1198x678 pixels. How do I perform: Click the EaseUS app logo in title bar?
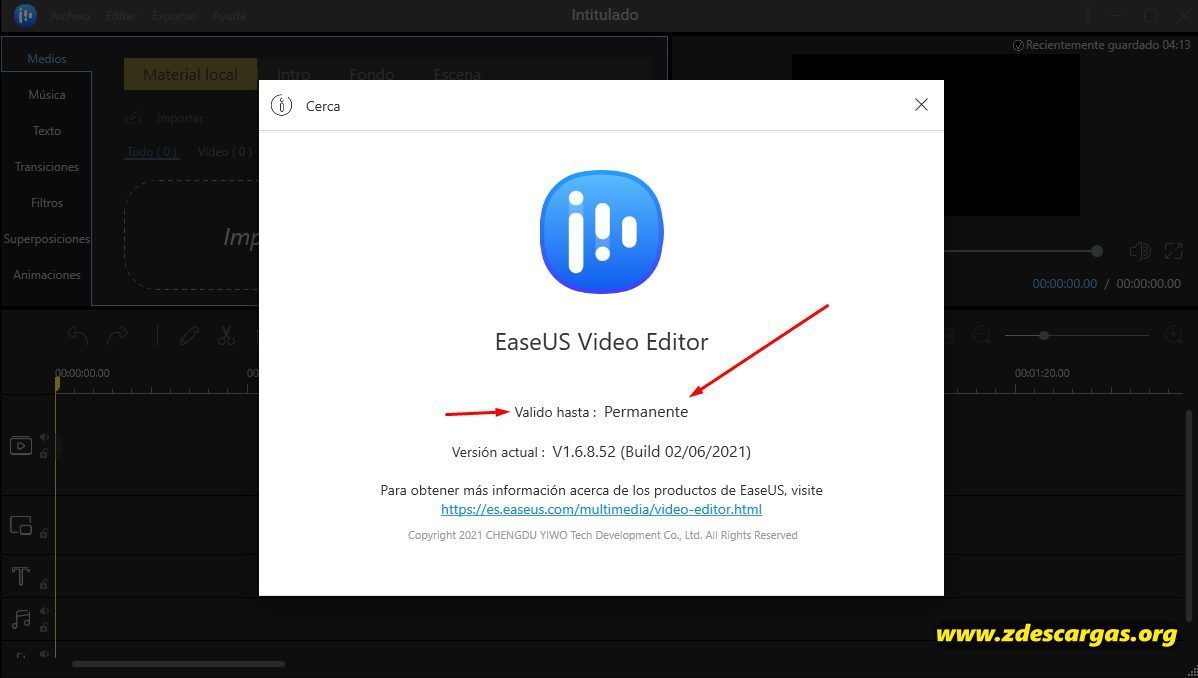tap(24, 15)
